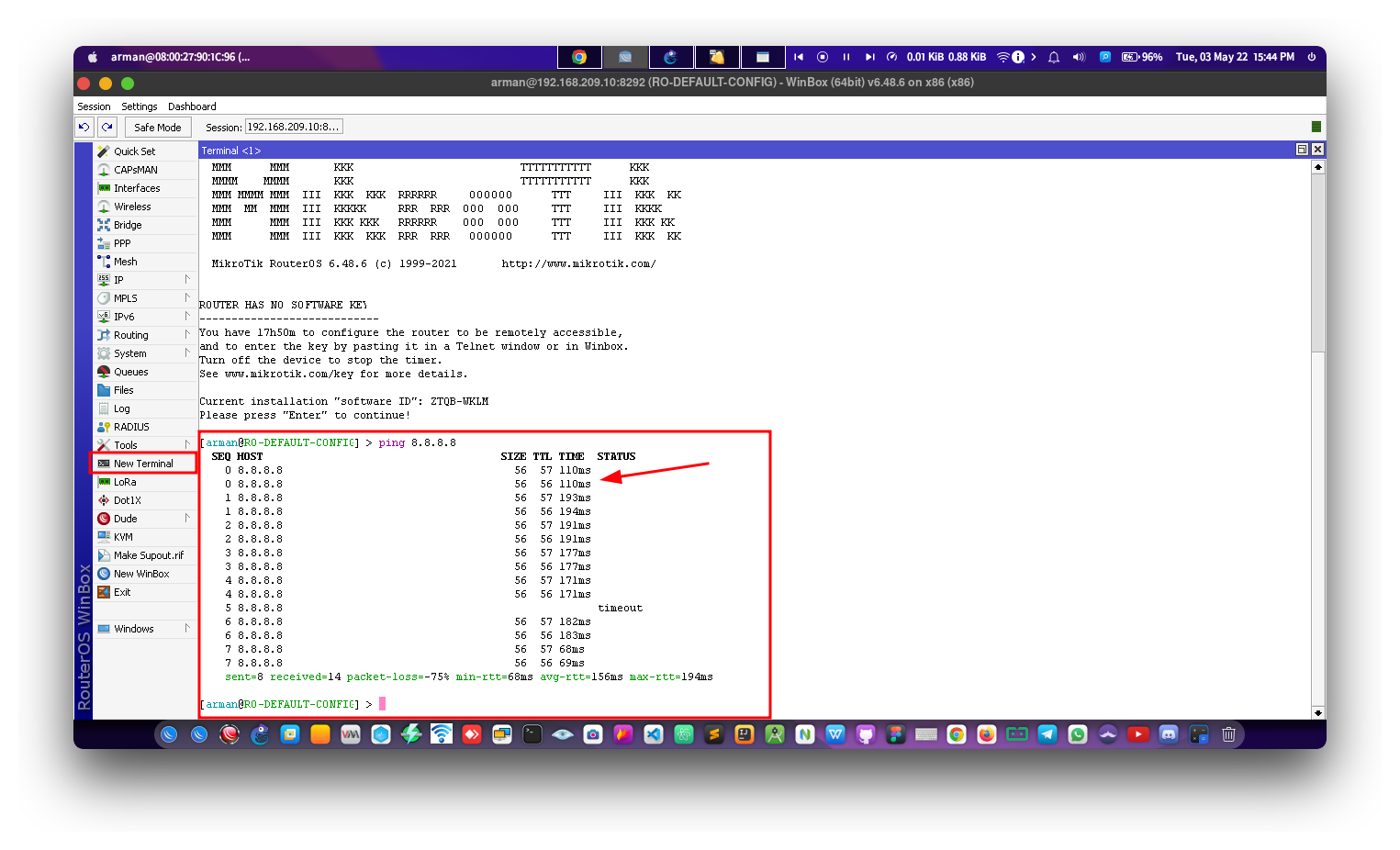The image size is (1400, 850).
Task: Open Files in the sidebar
Action: click(x=123, y=390)
